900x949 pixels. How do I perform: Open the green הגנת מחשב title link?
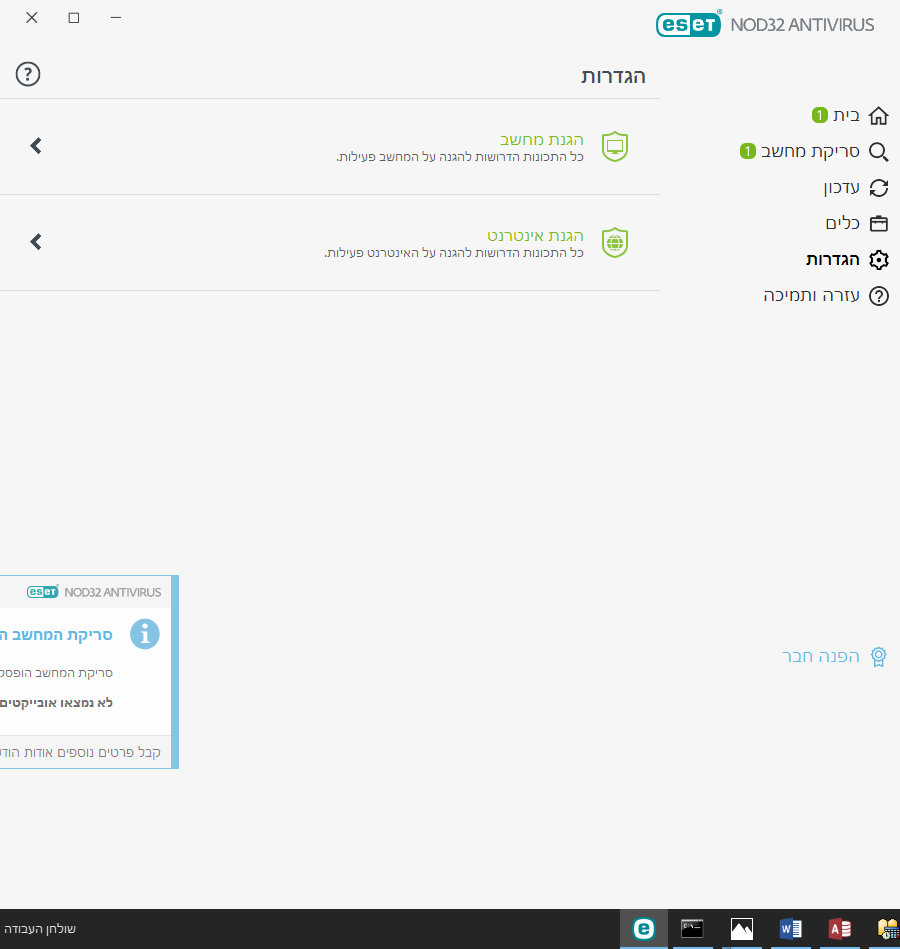click(x=542, y=140)
